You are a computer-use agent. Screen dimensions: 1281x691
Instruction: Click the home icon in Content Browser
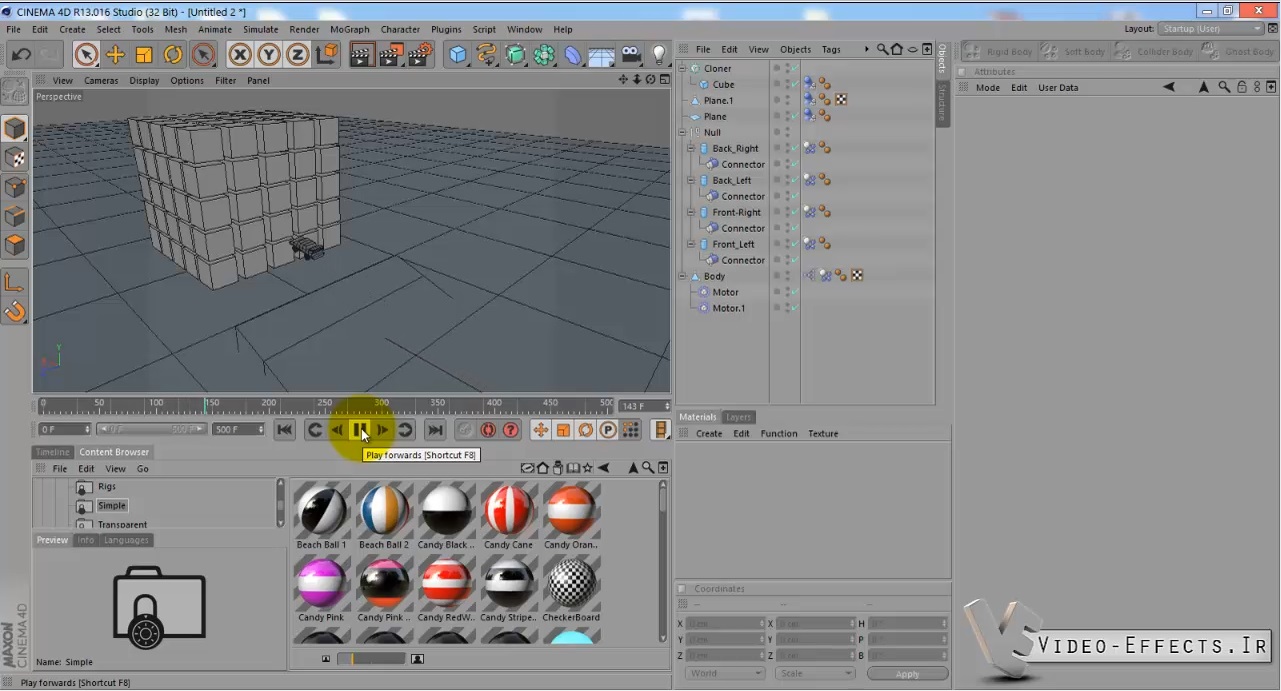pyautogui.click(x=543, y=468)
